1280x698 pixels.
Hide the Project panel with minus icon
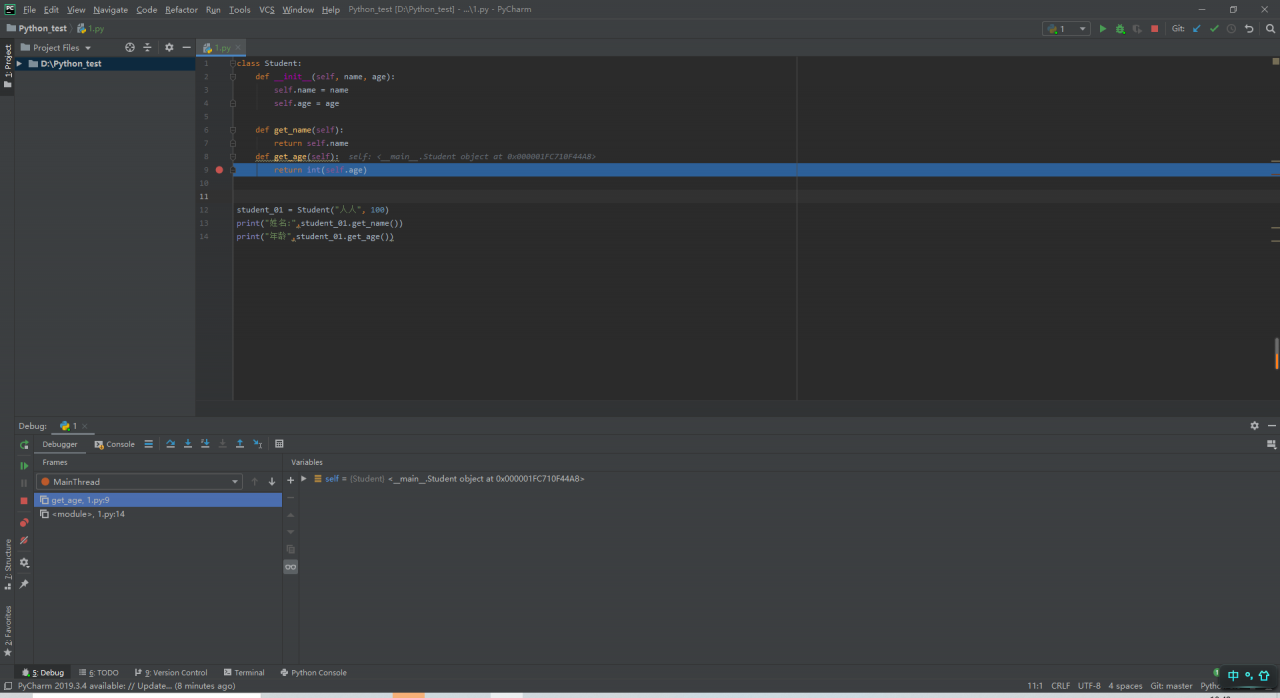click(x=186, y=47)
